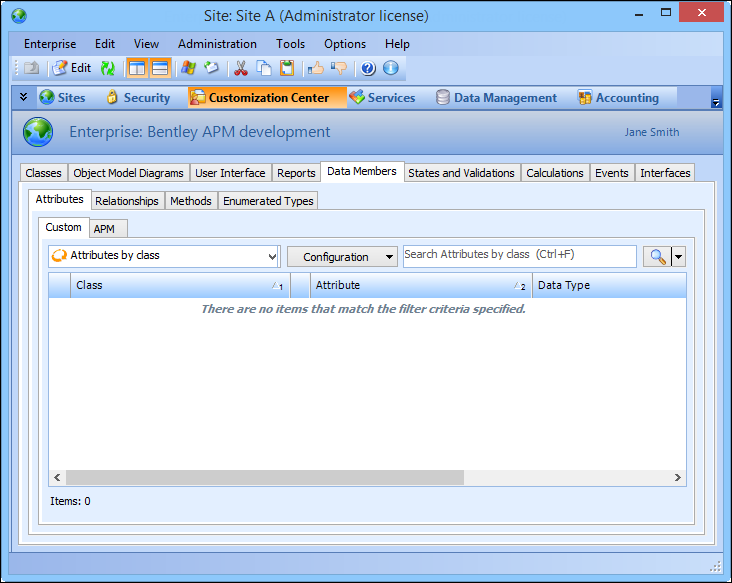Image resolution: width=732 pixels, height=583 pixels.
Task: Sort by the Attribute column header
Action: click(421, 285)
